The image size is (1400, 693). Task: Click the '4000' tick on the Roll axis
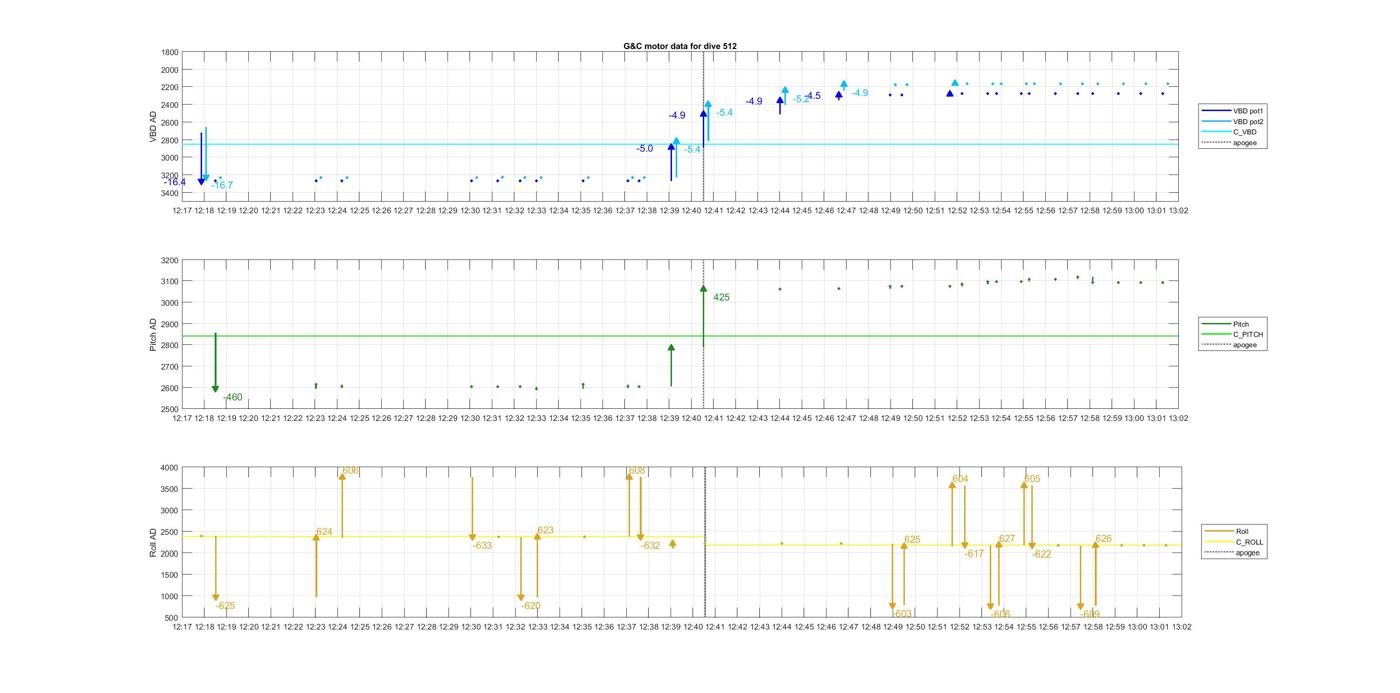pyautogui.click(x=170, y=468)
